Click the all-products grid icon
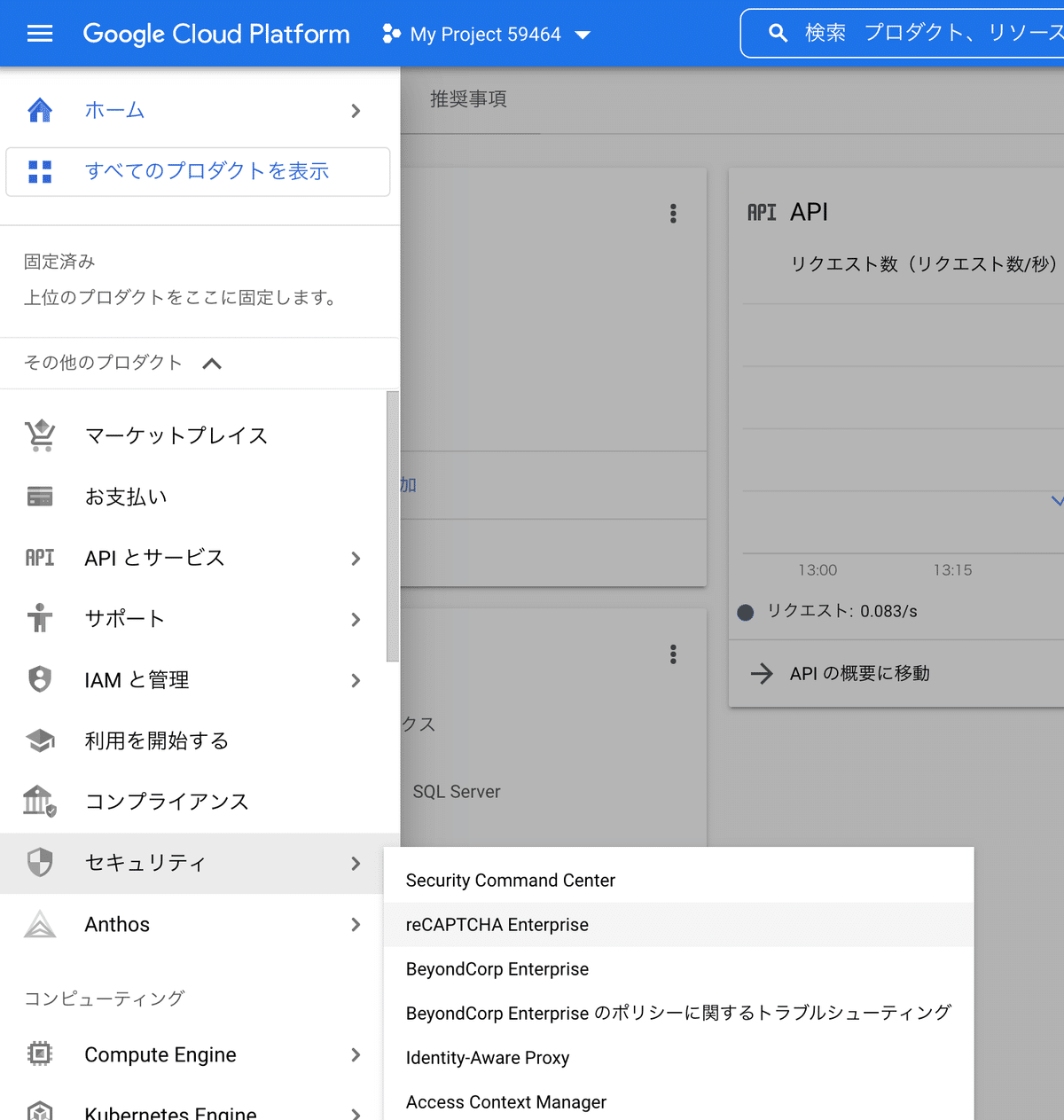 pyautogui.click(x=40, y=171)
